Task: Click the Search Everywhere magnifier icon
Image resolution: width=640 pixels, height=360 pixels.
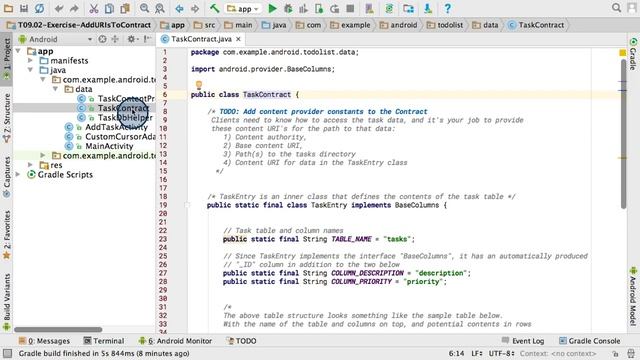Action: [616, 8]
